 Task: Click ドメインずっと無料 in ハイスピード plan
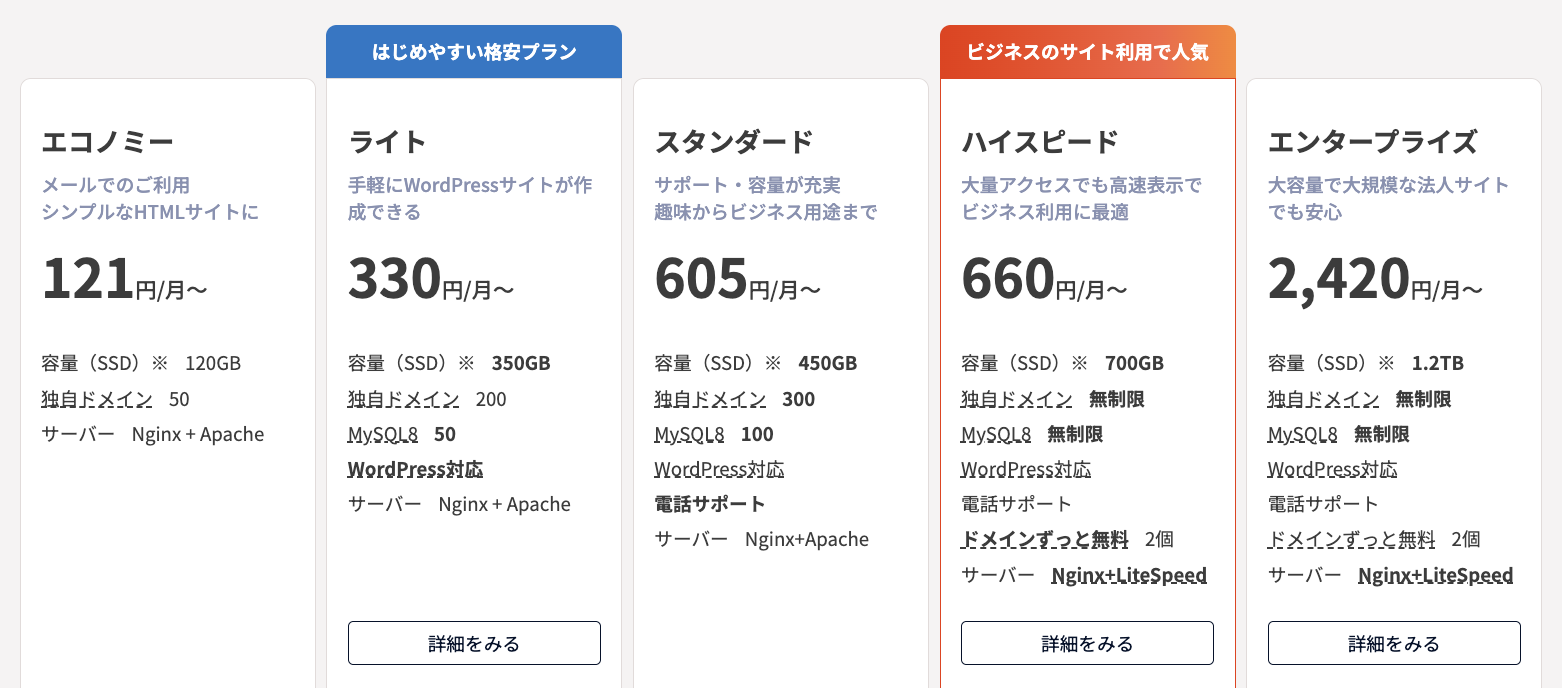pos(1044,540)
